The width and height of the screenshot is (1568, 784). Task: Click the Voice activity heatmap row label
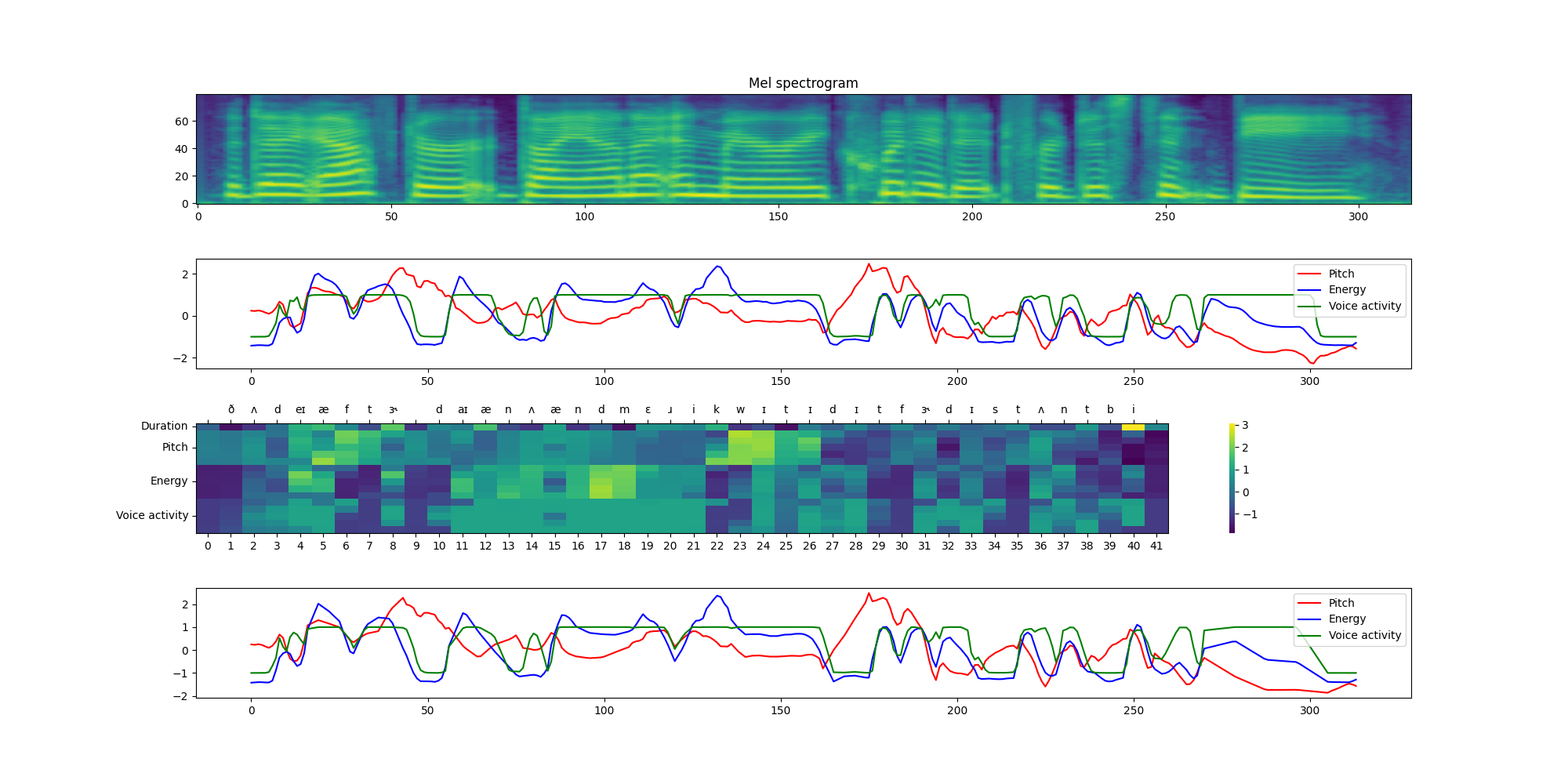coord(152,515)
